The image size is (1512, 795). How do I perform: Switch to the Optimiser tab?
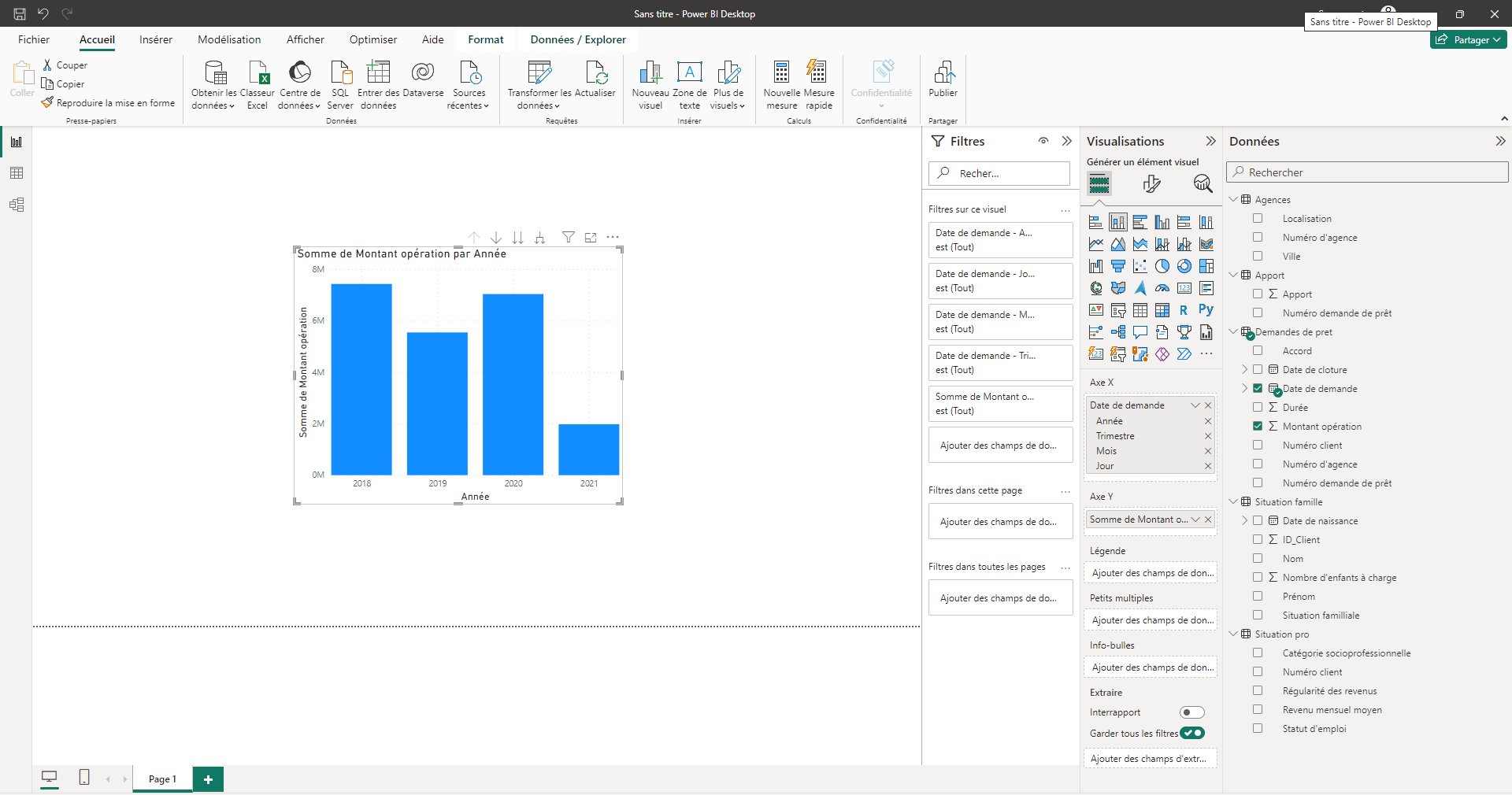(x=373, y=39)
